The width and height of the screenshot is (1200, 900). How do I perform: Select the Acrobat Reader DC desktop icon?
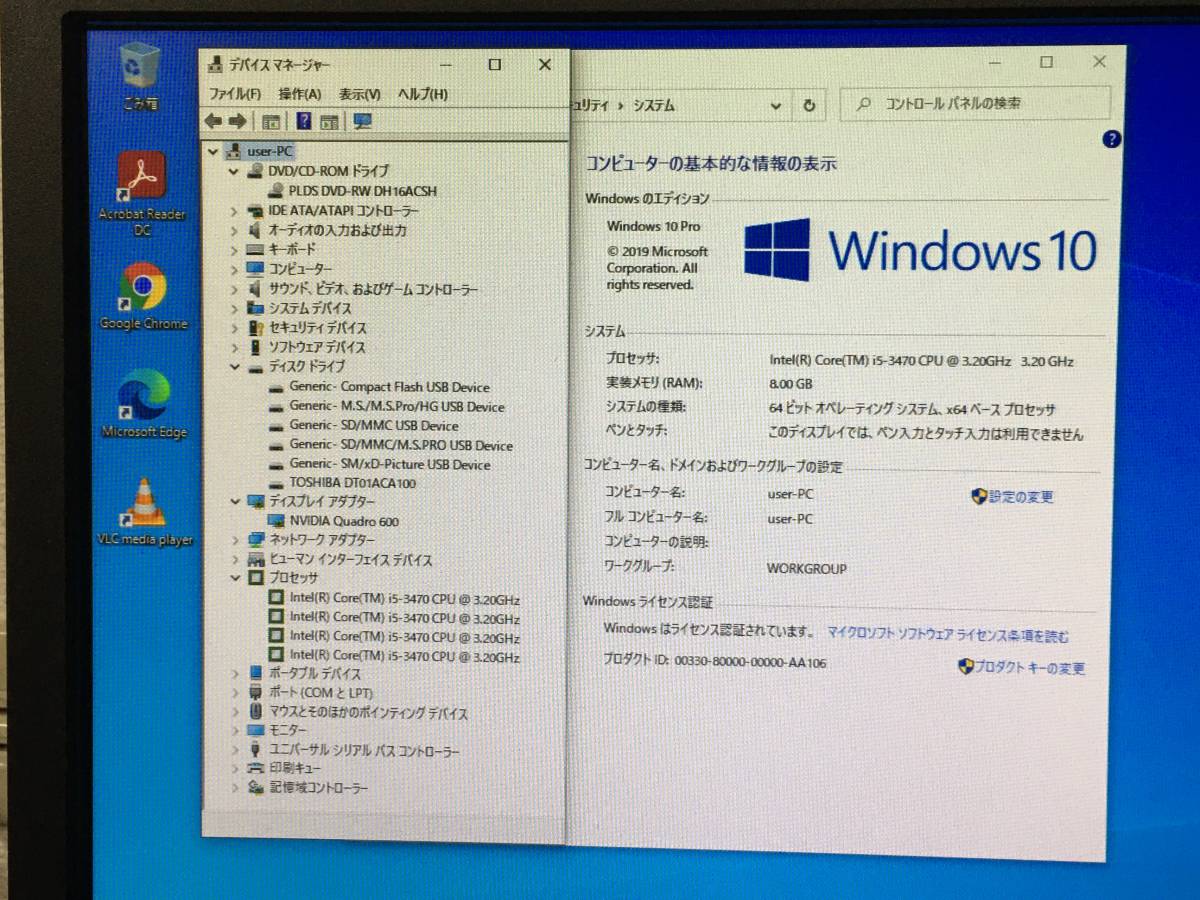tap(142, 193)
